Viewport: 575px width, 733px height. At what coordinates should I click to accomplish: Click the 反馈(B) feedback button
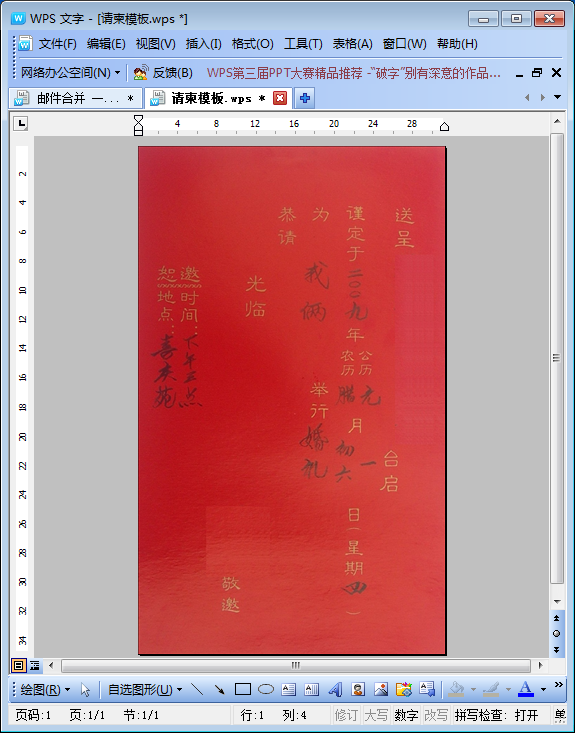[163, 72]
